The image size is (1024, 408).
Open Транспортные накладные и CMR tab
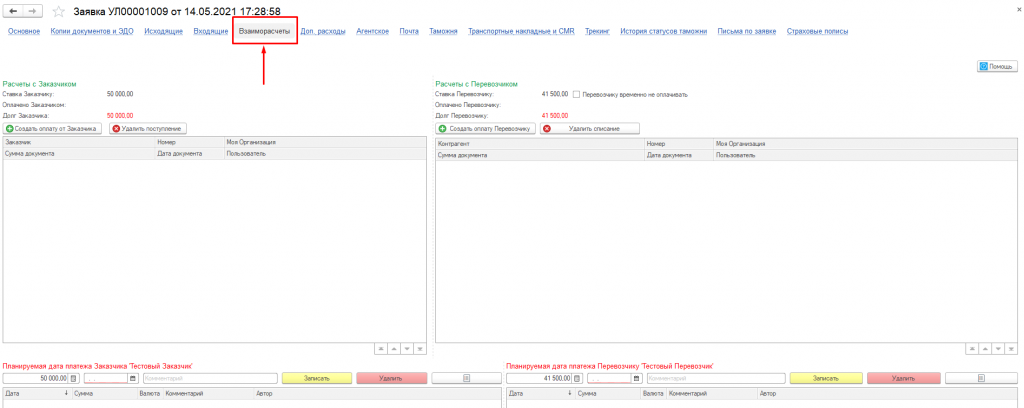[521, 31]
